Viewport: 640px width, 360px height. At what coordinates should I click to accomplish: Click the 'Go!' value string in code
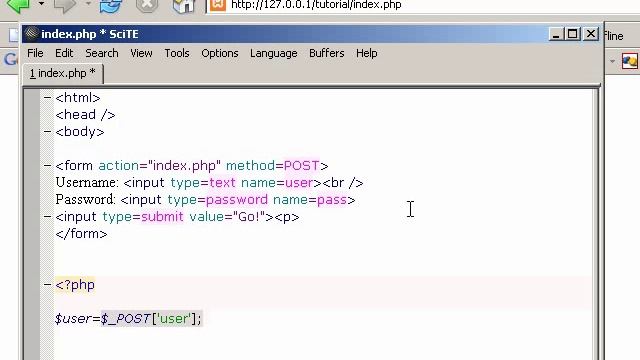pyautogui.click(x=249, y=217)
